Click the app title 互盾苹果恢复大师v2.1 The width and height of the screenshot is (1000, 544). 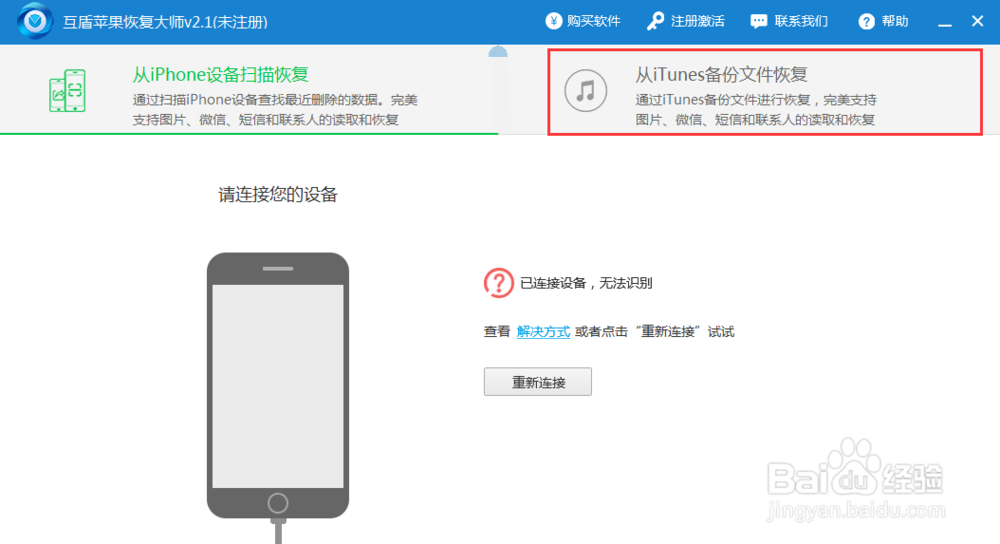coord(165,22)
